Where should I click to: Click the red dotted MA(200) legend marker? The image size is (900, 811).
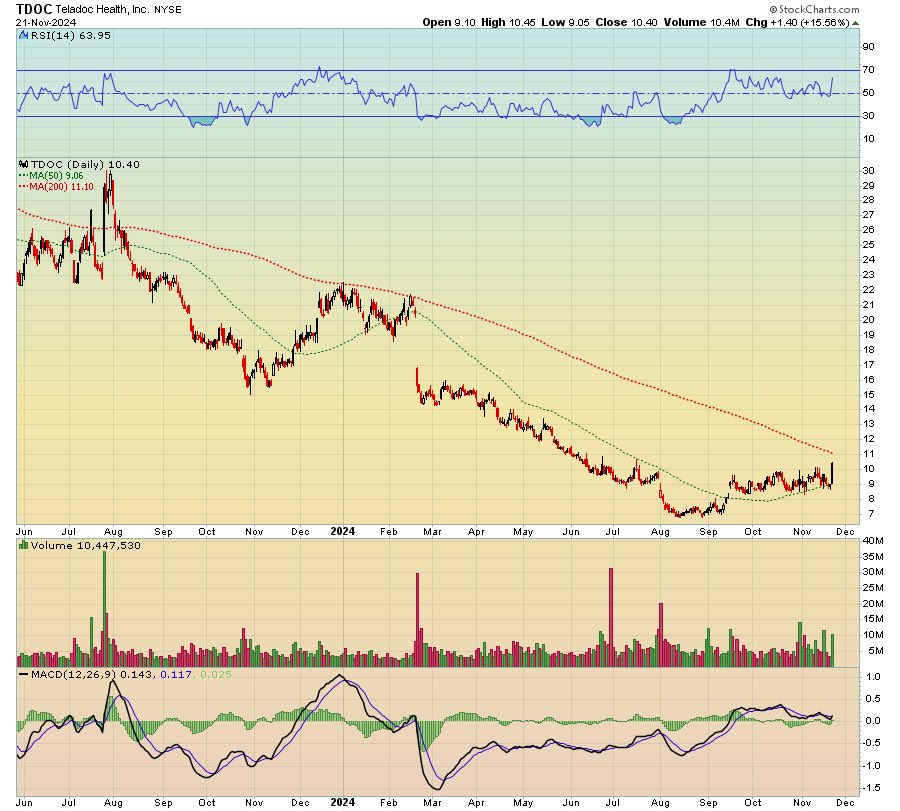pyautogui.click(x=24, y=184)
